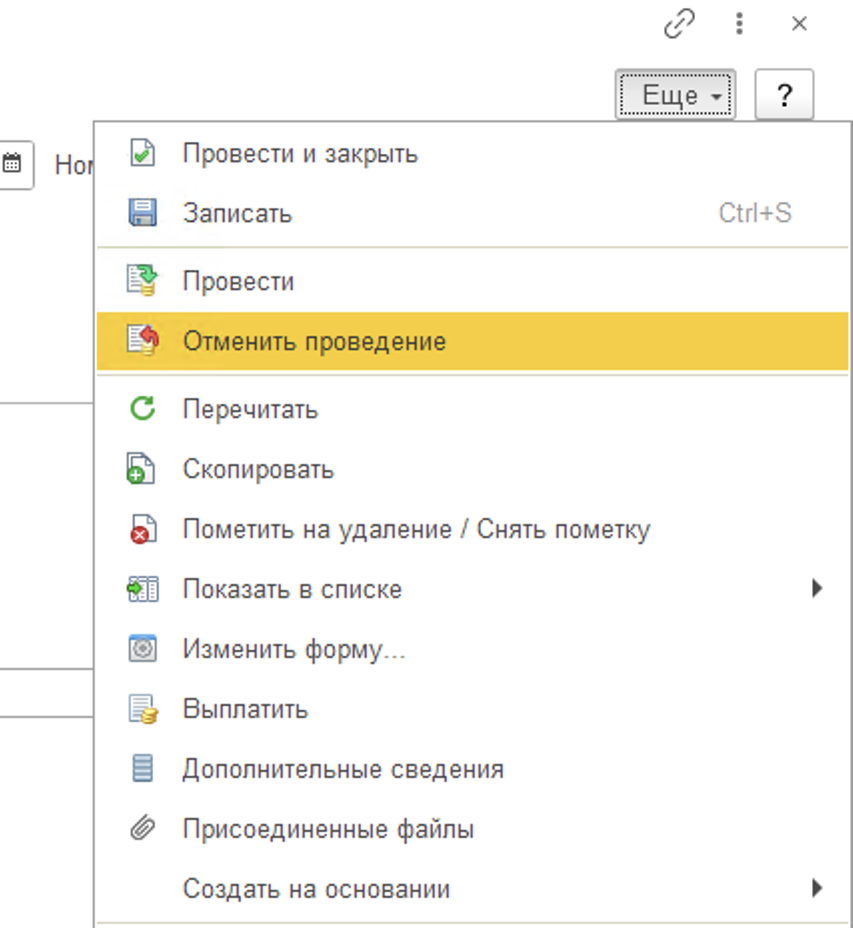
Task: Select Перечитать in the menu
Action: [x=472, y=410]
